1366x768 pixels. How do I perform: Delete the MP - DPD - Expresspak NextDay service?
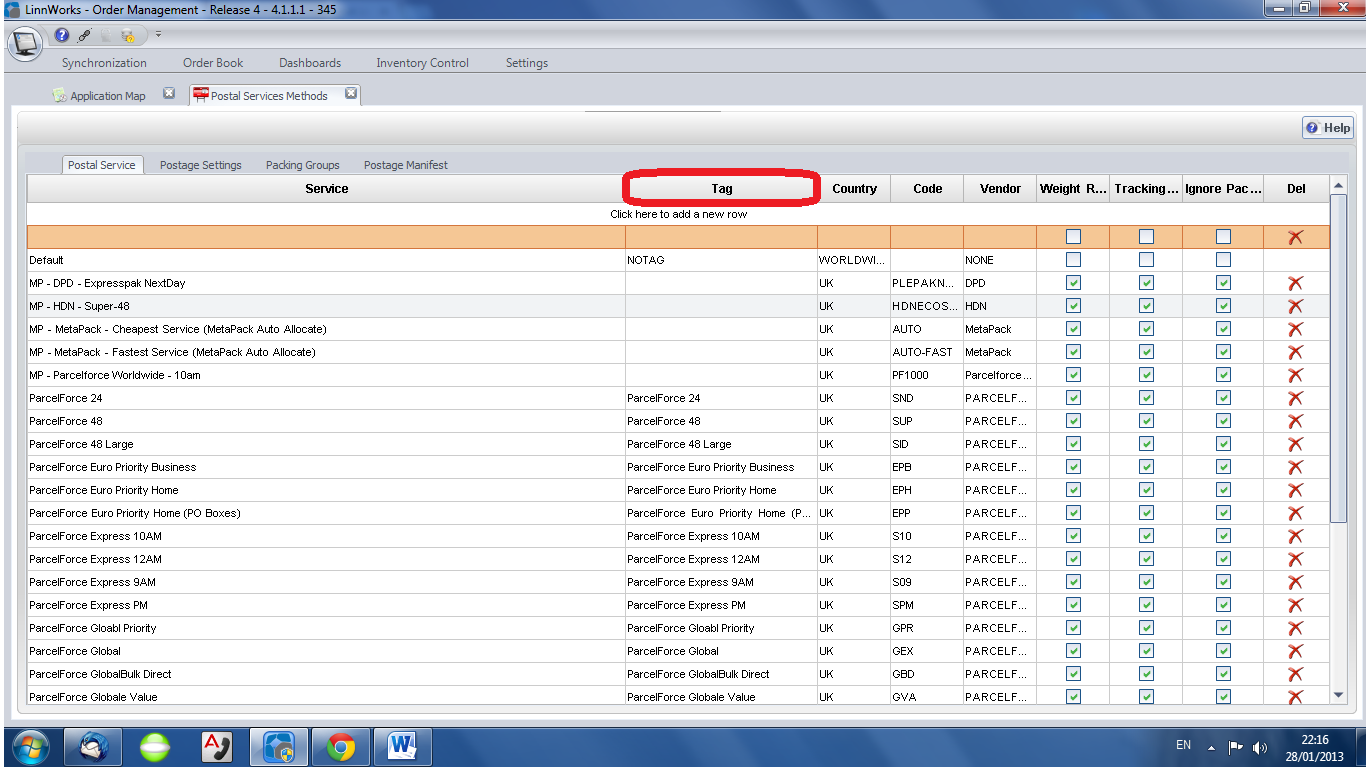1296,283
